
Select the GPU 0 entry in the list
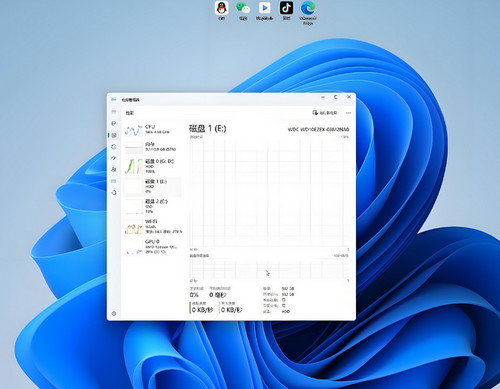coord(153,246)
